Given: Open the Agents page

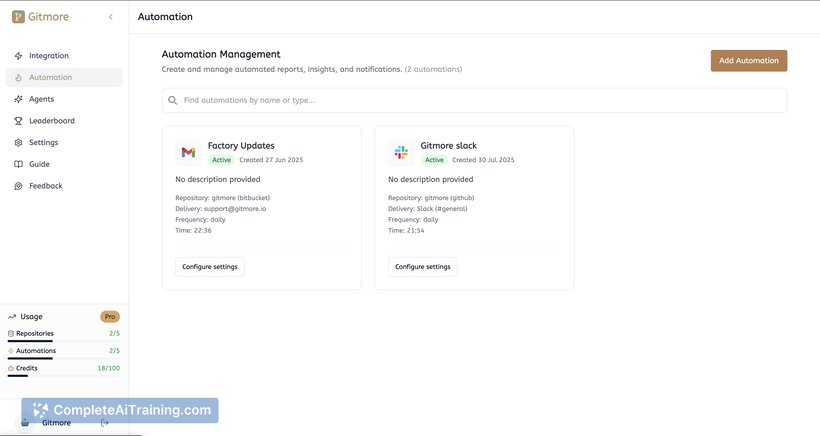Looking at the screenshot, I should pyautogui.click(x=64, y=99).
